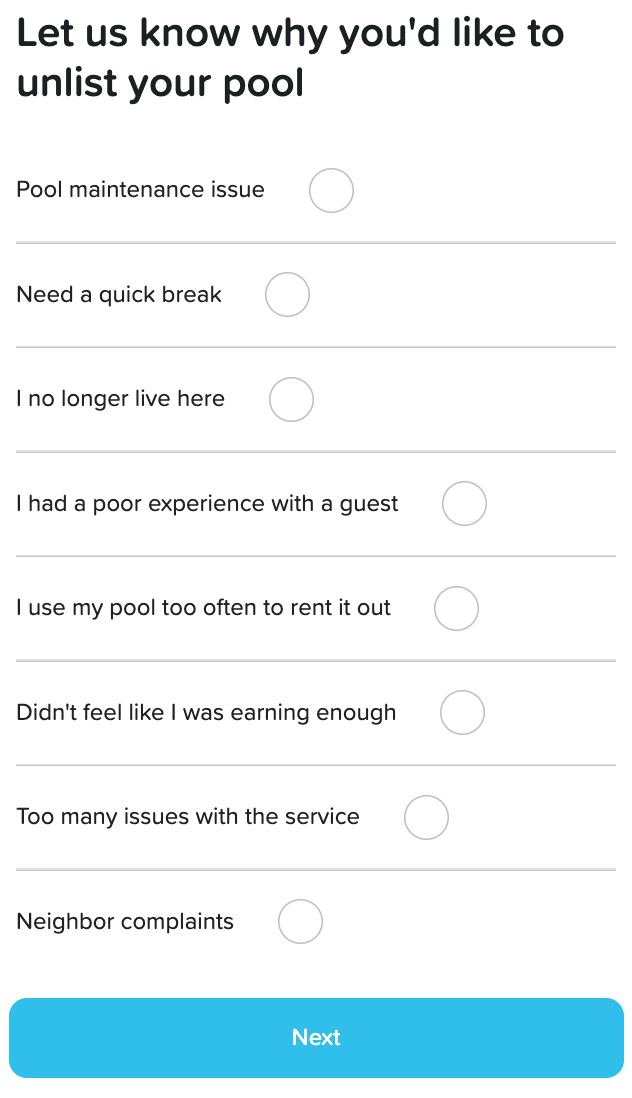The height and width of the screenshot is (1098, 632).
Task: Select the Pool maintenance issue radio button
Action: 331,190
